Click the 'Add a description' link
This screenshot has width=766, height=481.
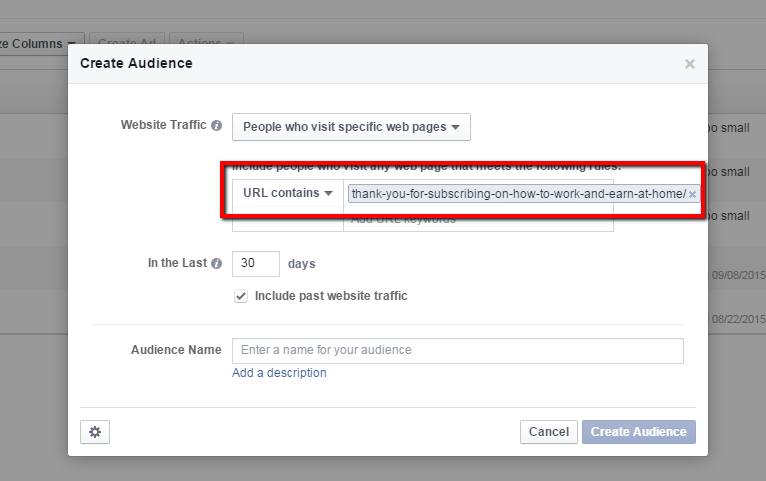pos(279,373)
